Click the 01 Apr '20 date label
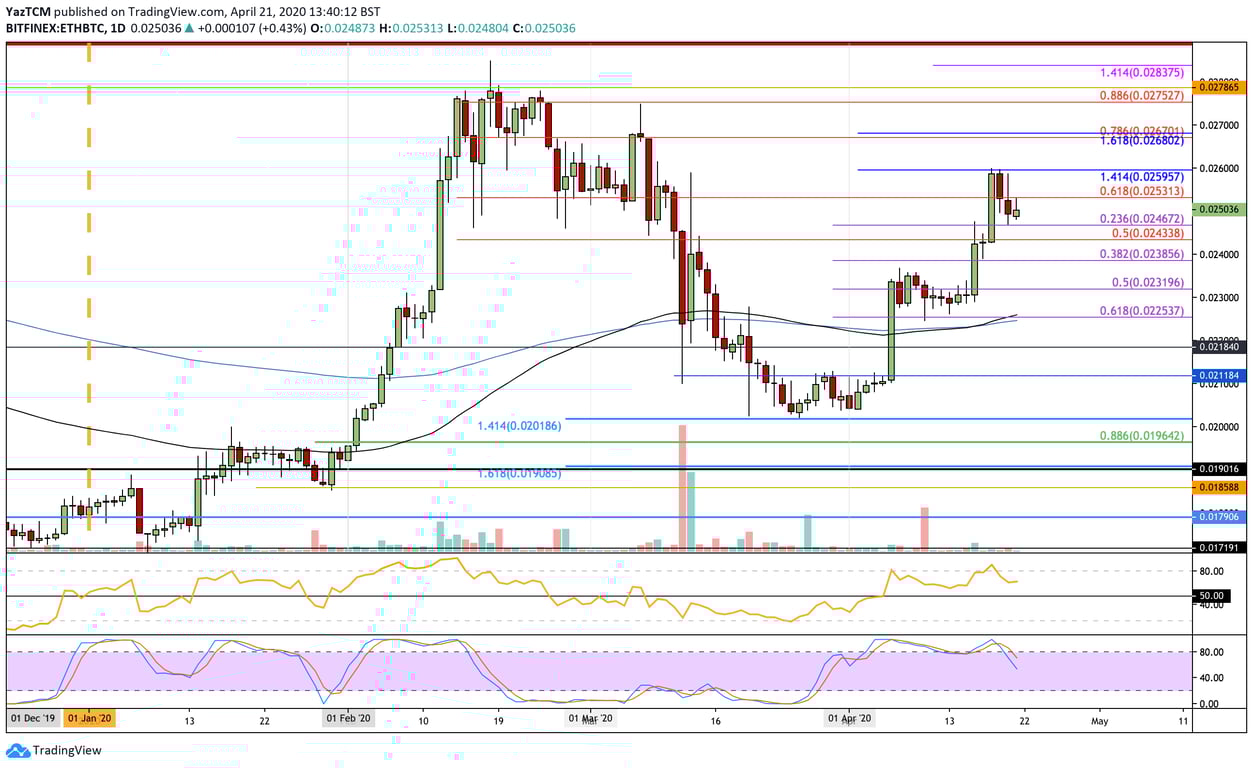1253x768 pixels. [852, 718]
